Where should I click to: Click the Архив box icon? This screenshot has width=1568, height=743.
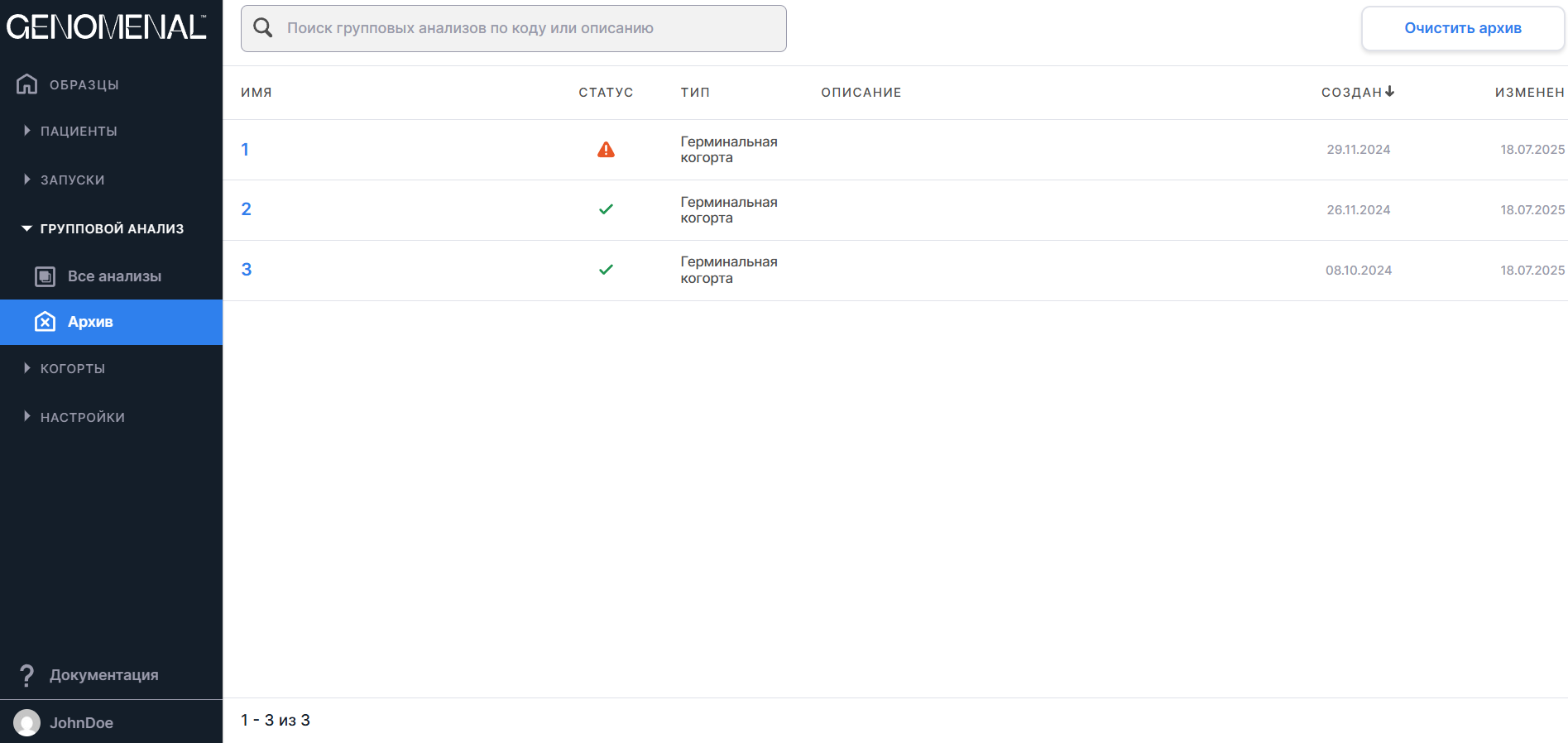pos(46,322)
